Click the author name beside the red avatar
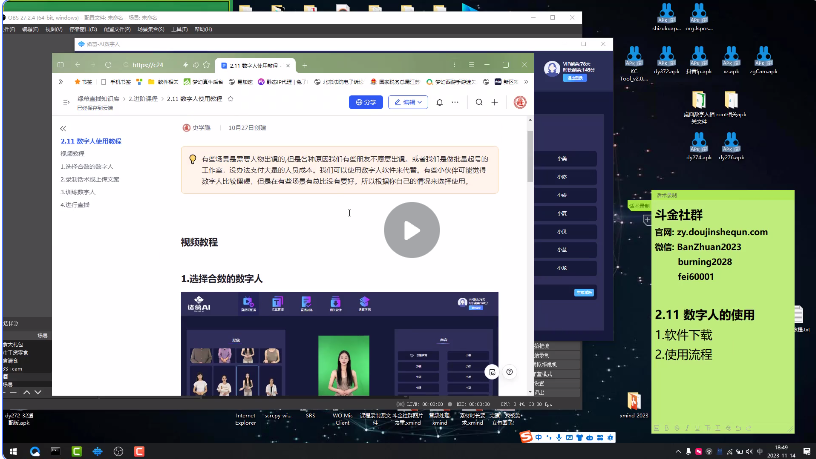This screenshot has width=816, height=459. [201, 128]
